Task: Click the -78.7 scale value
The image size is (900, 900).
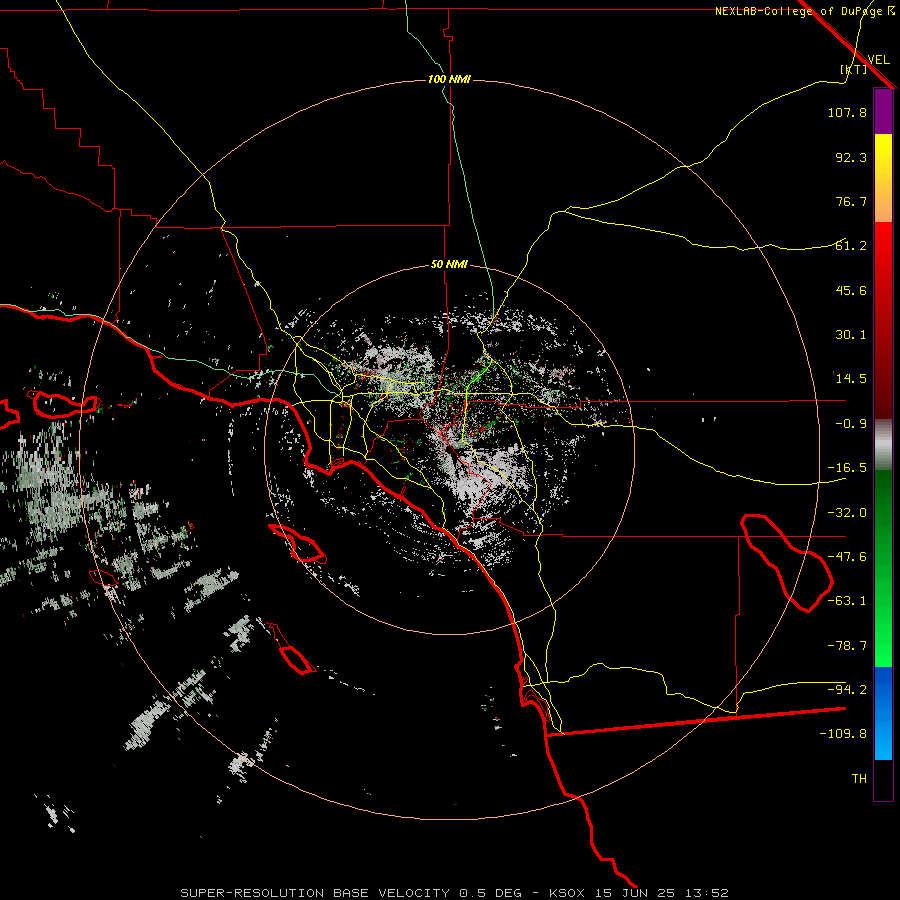Action: click(x=847, y=646)
